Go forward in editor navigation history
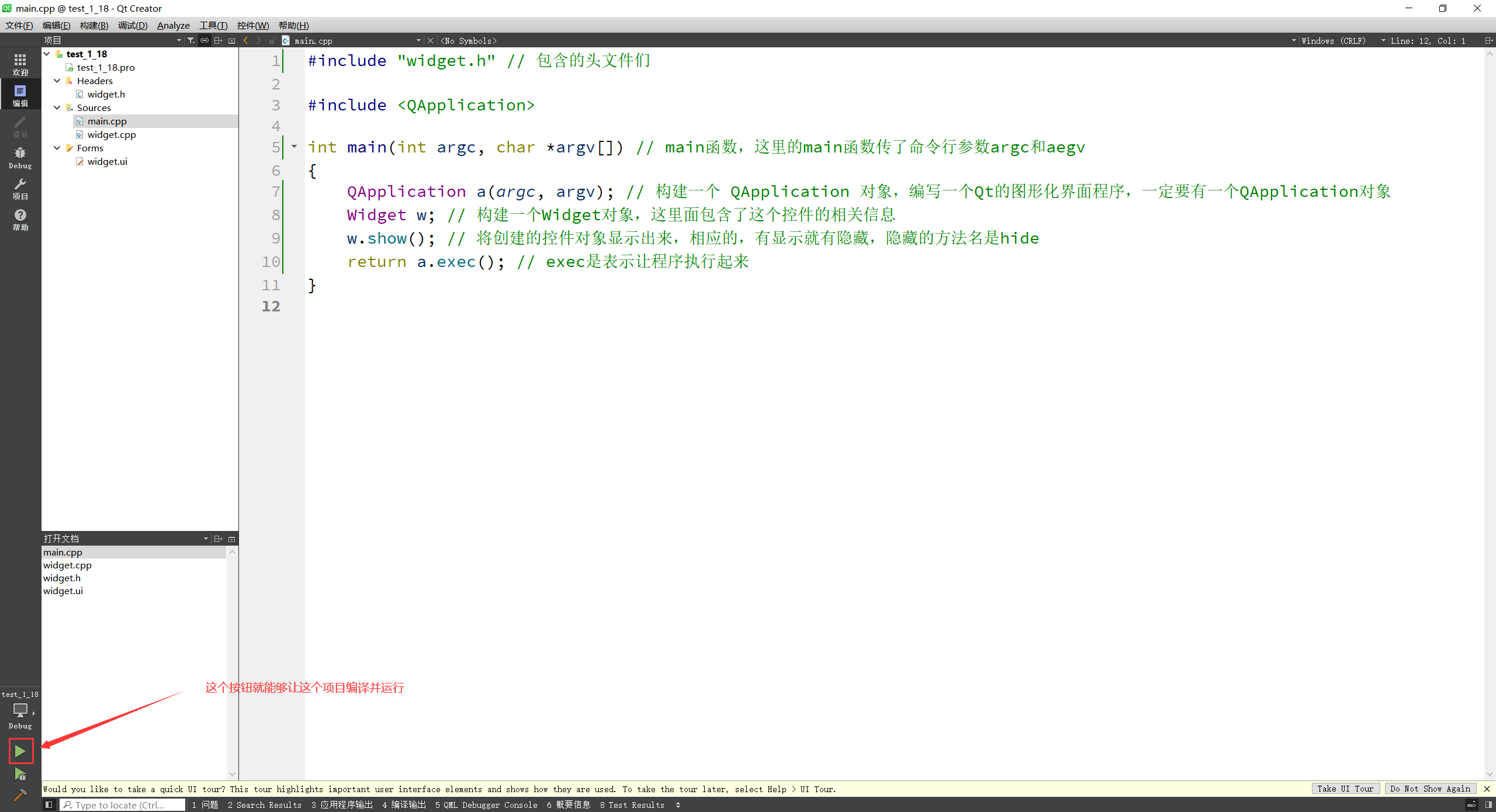 pos(258,40)
